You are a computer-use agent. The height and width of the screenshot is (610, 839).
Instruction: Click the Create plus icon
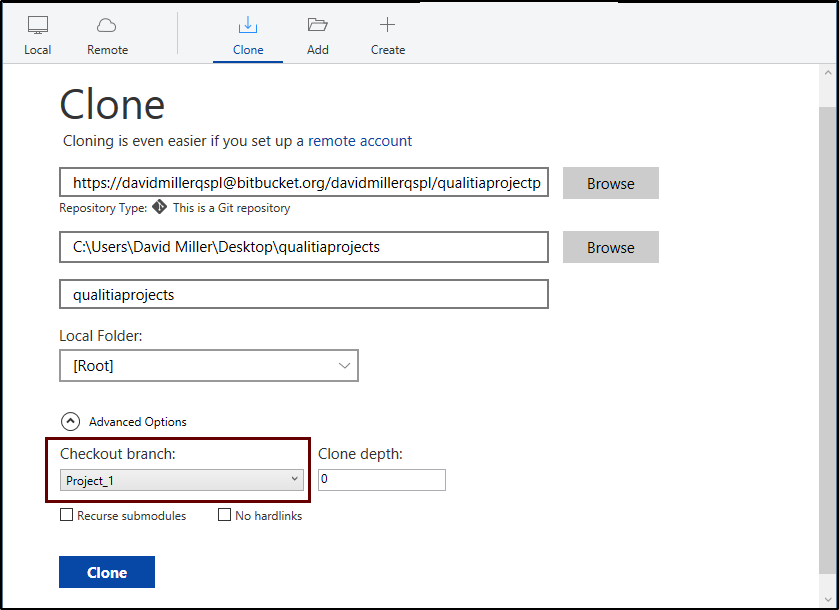point(388,26)
